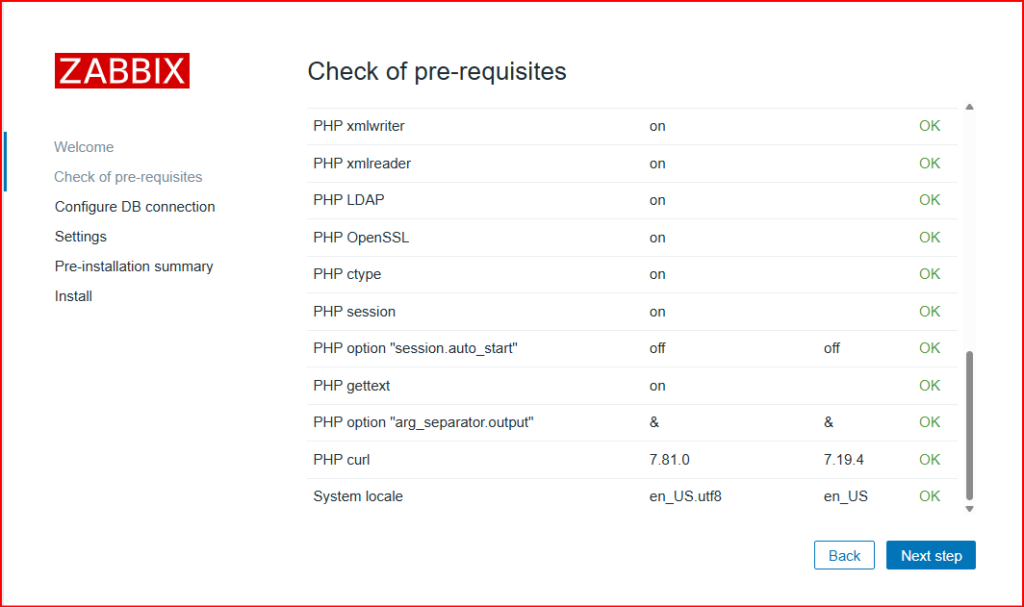Open the Configure DB connection step
Viewport: 1024px width, 607px height.
point(135,206)
